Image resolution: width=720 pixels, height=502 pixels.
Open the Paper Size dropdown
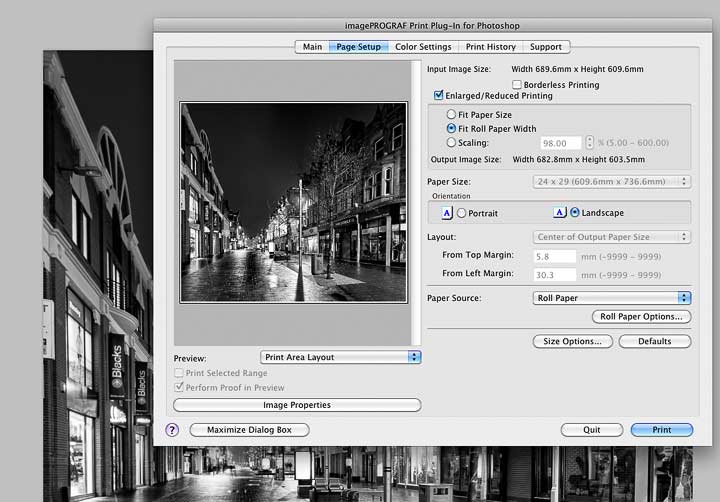(x=612, y=181)
